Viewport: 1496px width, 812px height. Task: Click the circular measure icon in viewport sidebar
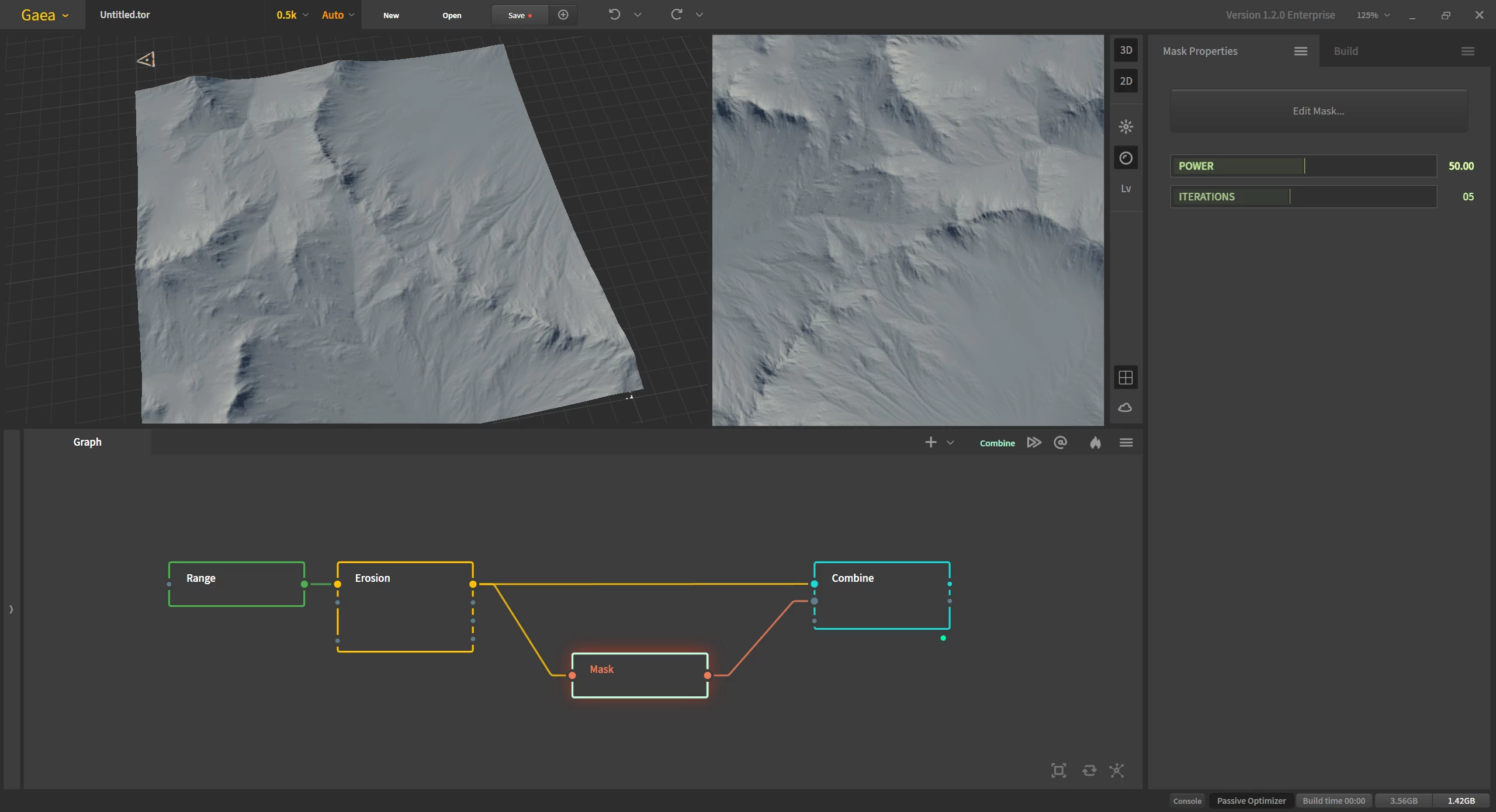1126,158
